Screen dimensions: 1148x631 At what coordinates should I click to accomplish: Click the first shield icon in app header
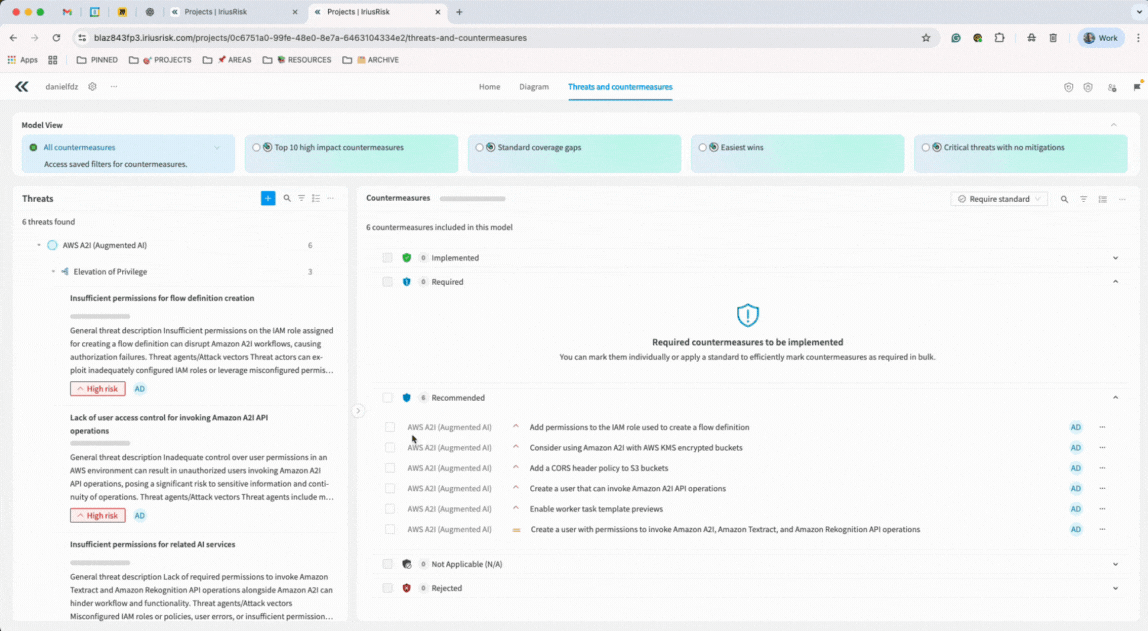pos(1069,87)
